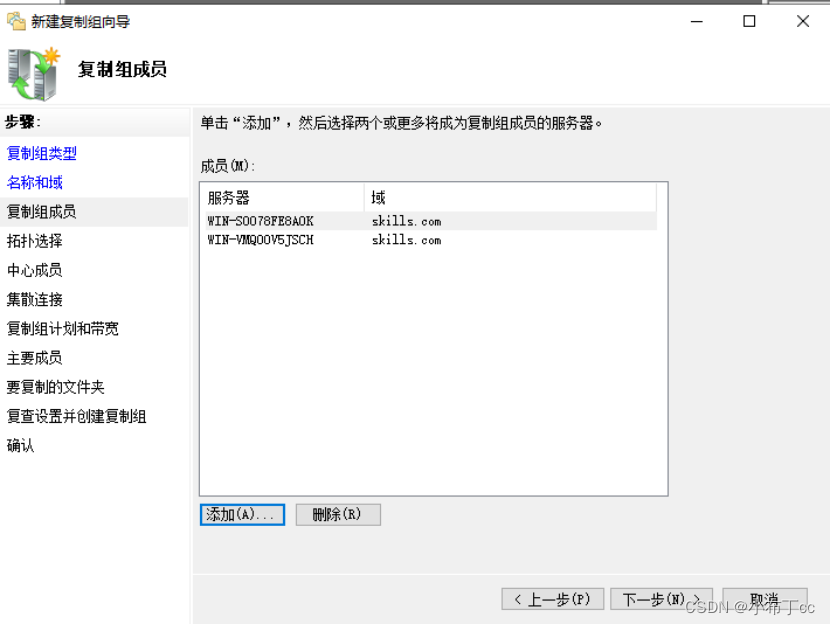Screen dimensions: 830x625
Task: Click the 添加 button to add members
Action: (x=242, y=513)
